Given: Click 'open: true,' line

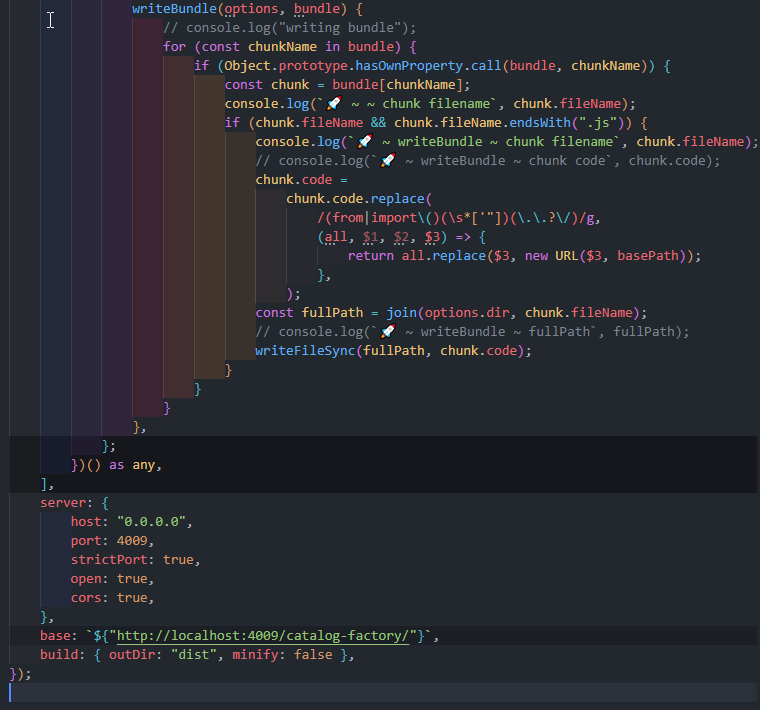Looking at the screenshot, I should coord(112,579).
